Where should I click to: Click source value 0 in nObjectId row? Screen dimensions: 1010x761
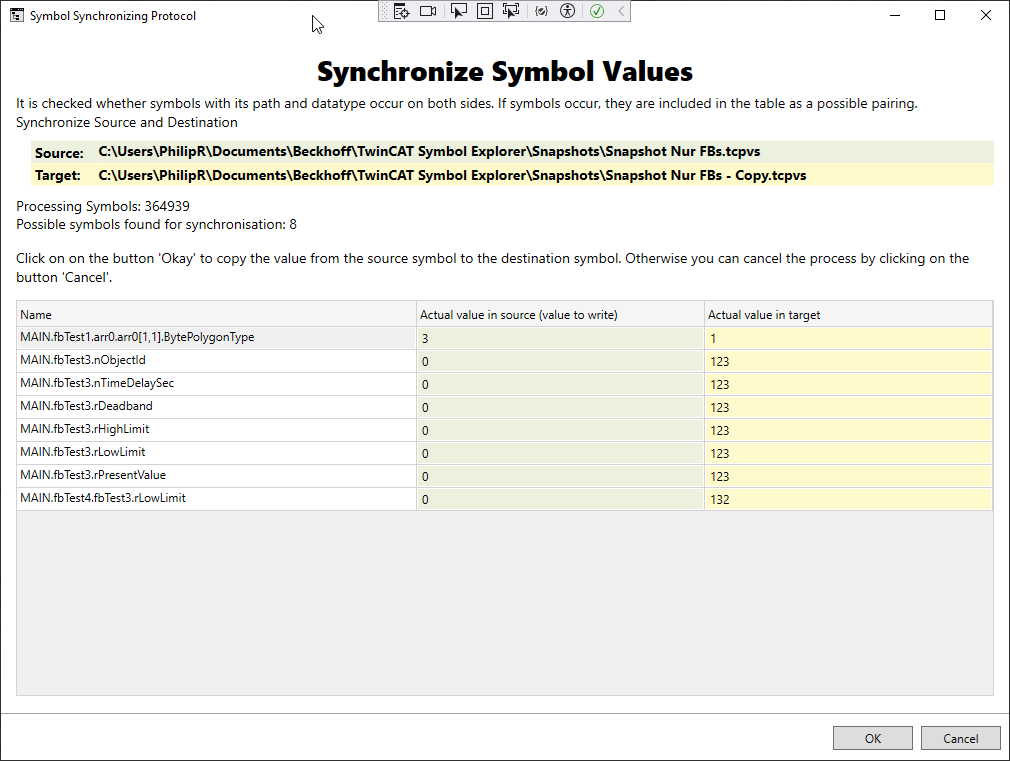[x=560, y=361]
